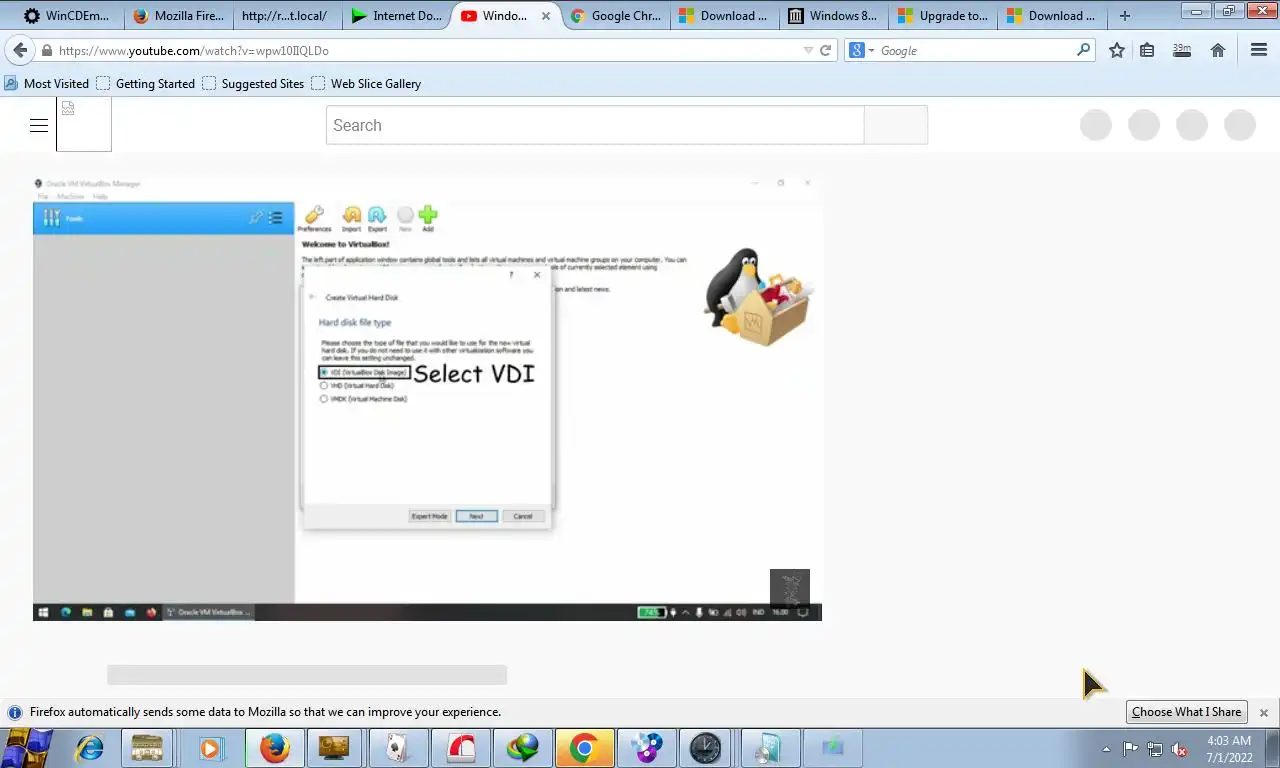Open the Firefox hamburger menu
1280x768 pixels.
1259,50
